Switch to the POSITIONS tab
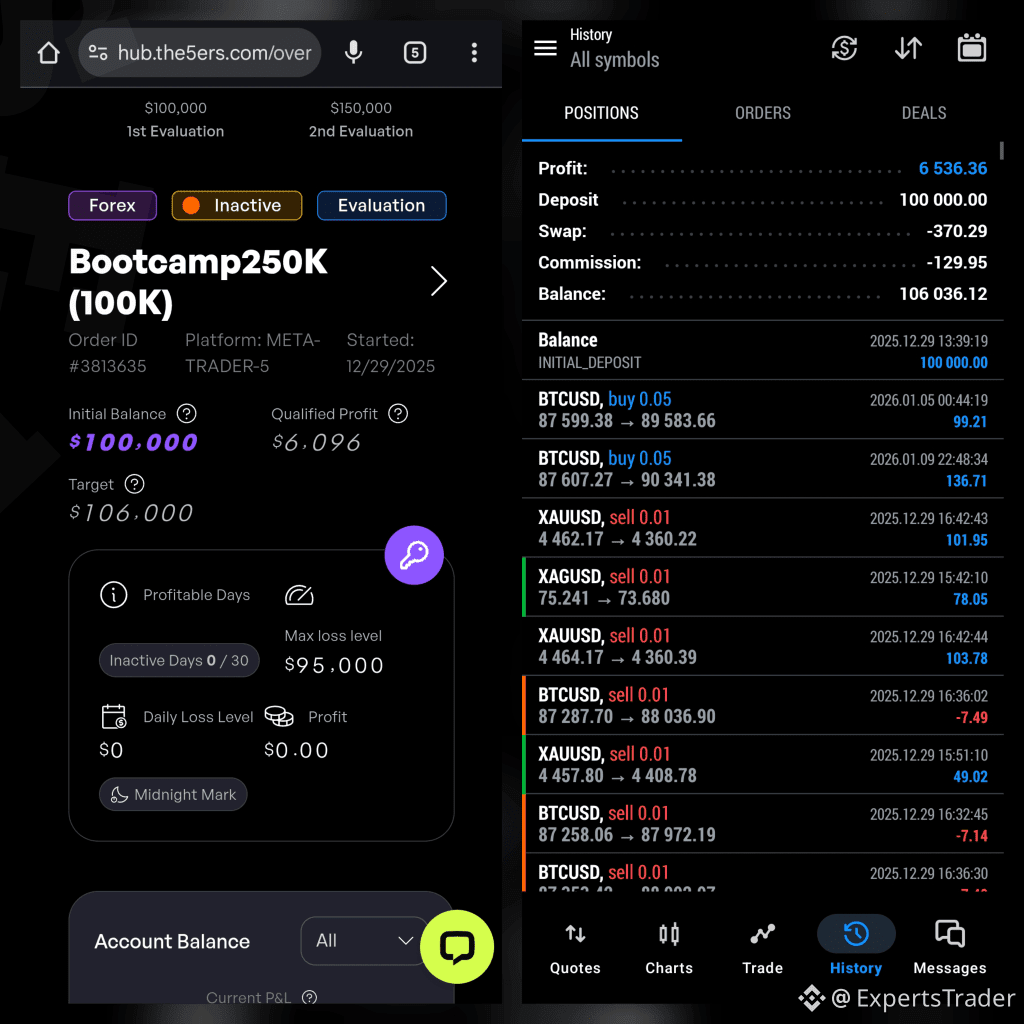1024x1024 pixels. (x=601, y=113)
